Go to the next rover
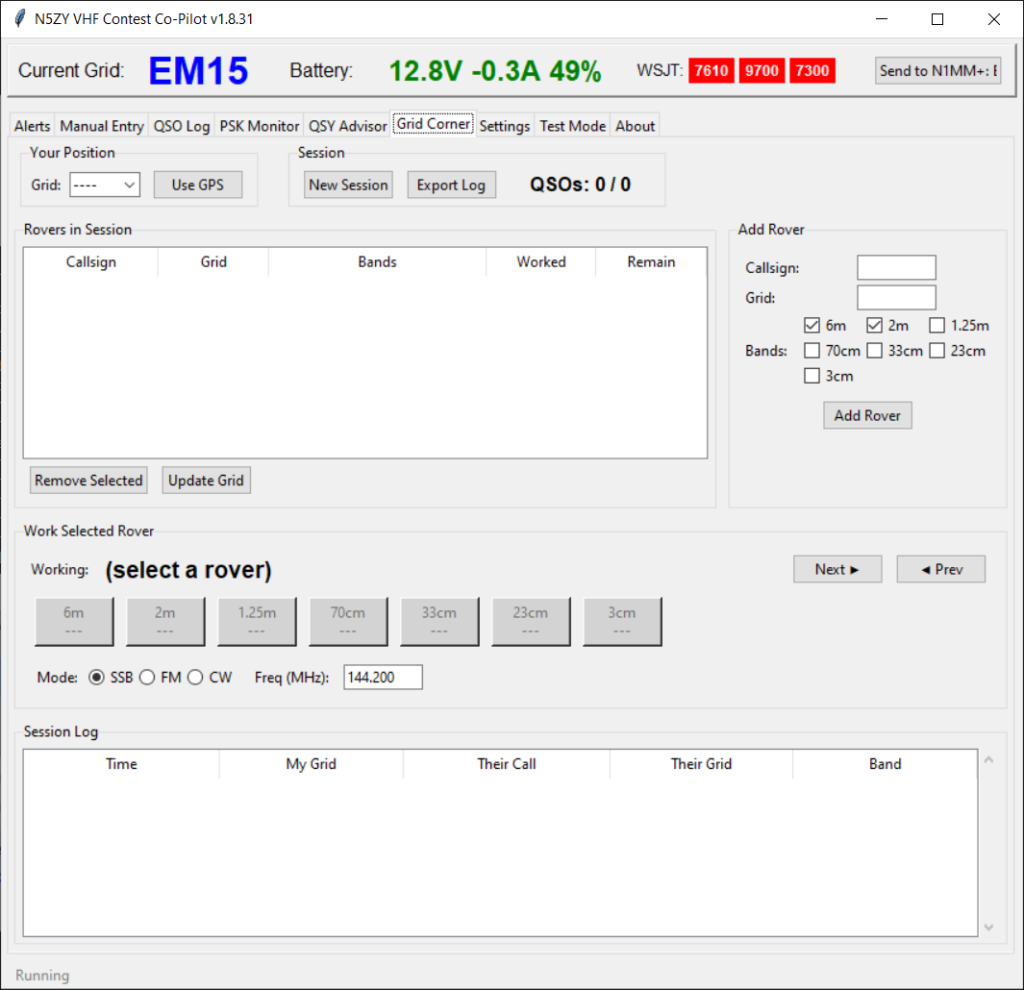Image resolution: width=1024 pixels, height=990 pixels. 837,569
